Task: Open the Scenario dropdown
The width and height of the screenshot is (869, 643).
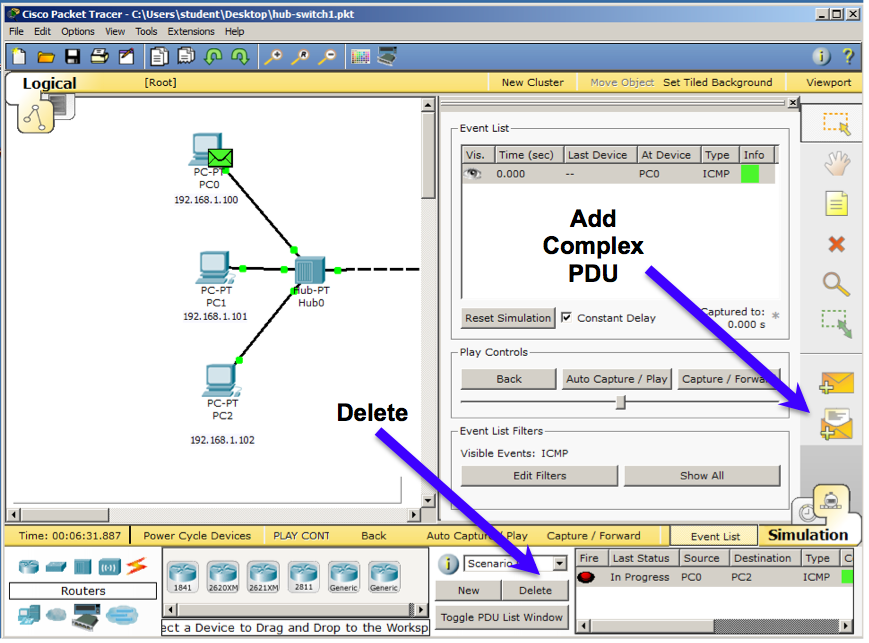Action: pos(560,564)
